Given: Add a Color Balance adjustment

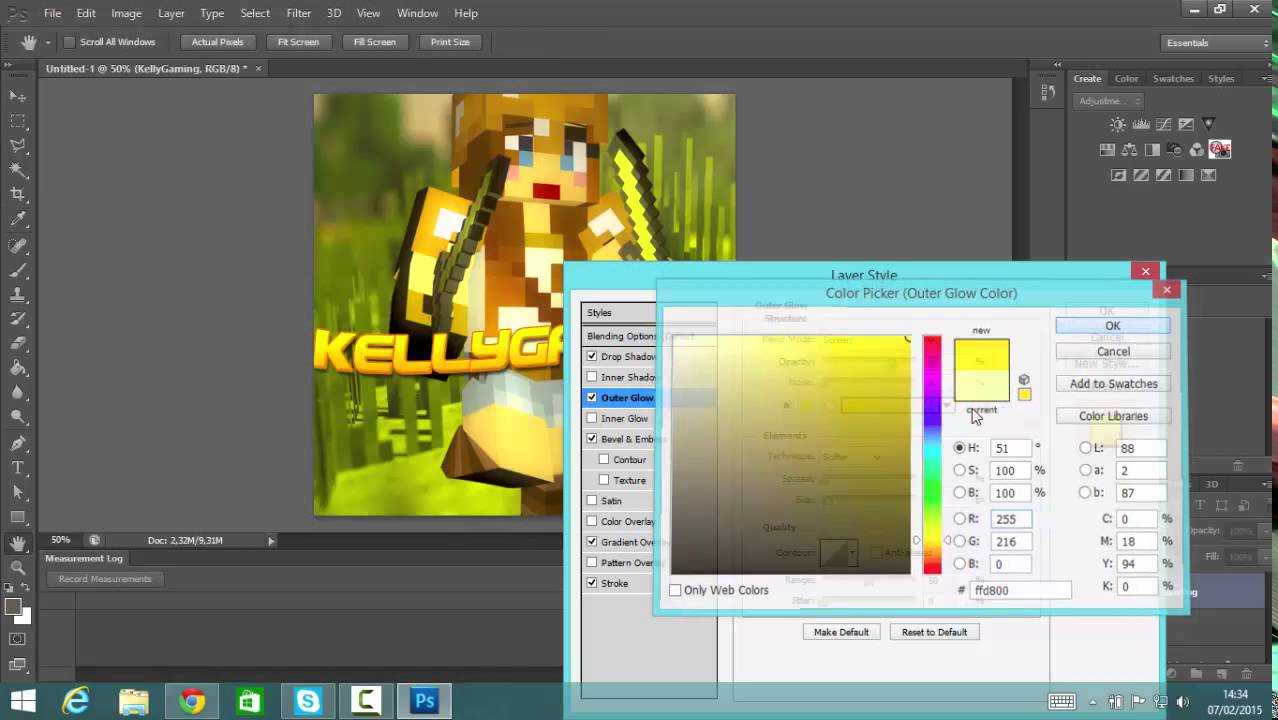Looking at the screenshot, I should pyautogui.click(x=1130, y=150).
